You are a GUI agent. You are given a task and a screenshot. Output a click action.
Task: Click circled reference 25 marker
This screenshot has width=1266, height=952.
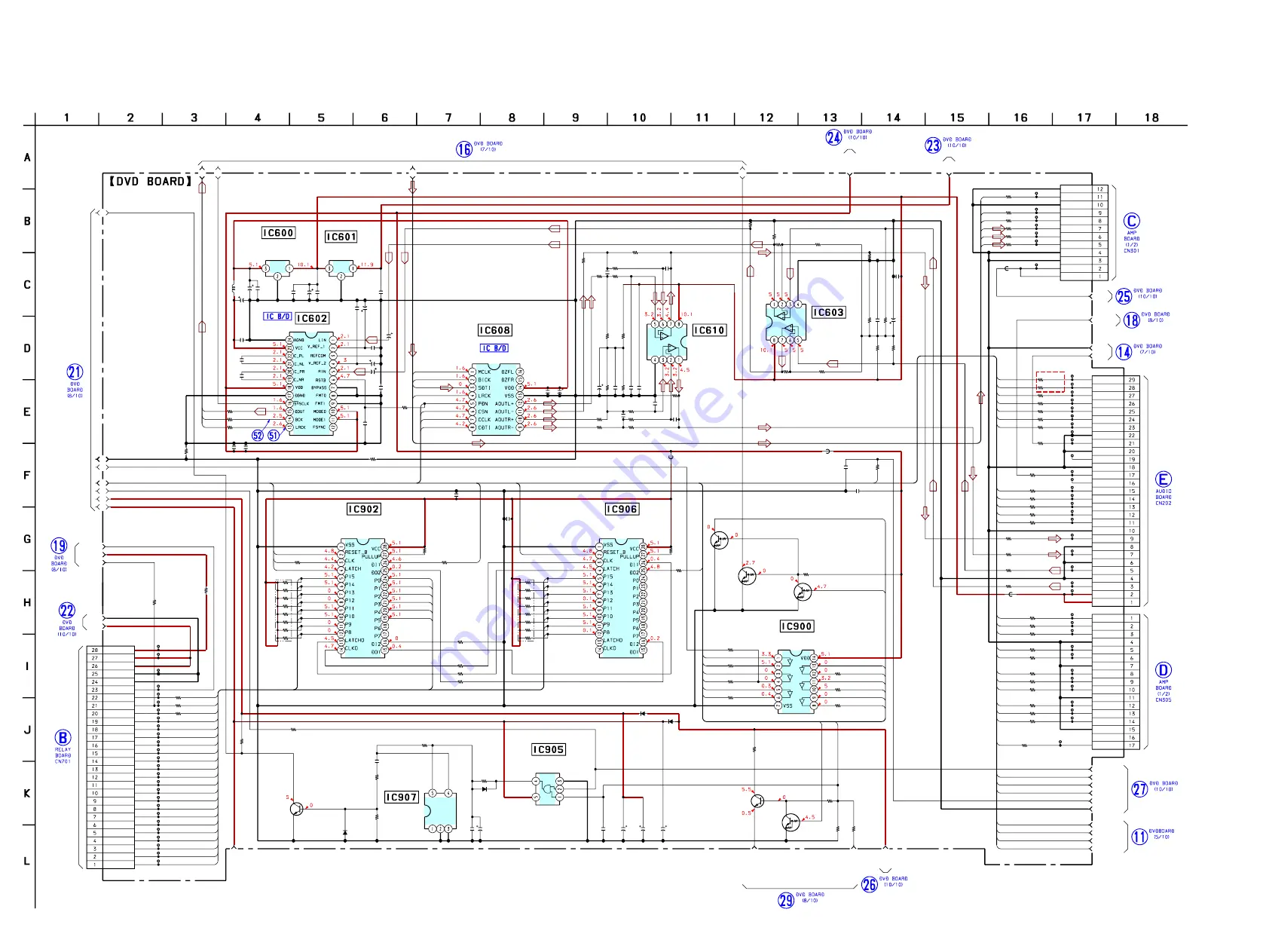(x=1124, y=296)
